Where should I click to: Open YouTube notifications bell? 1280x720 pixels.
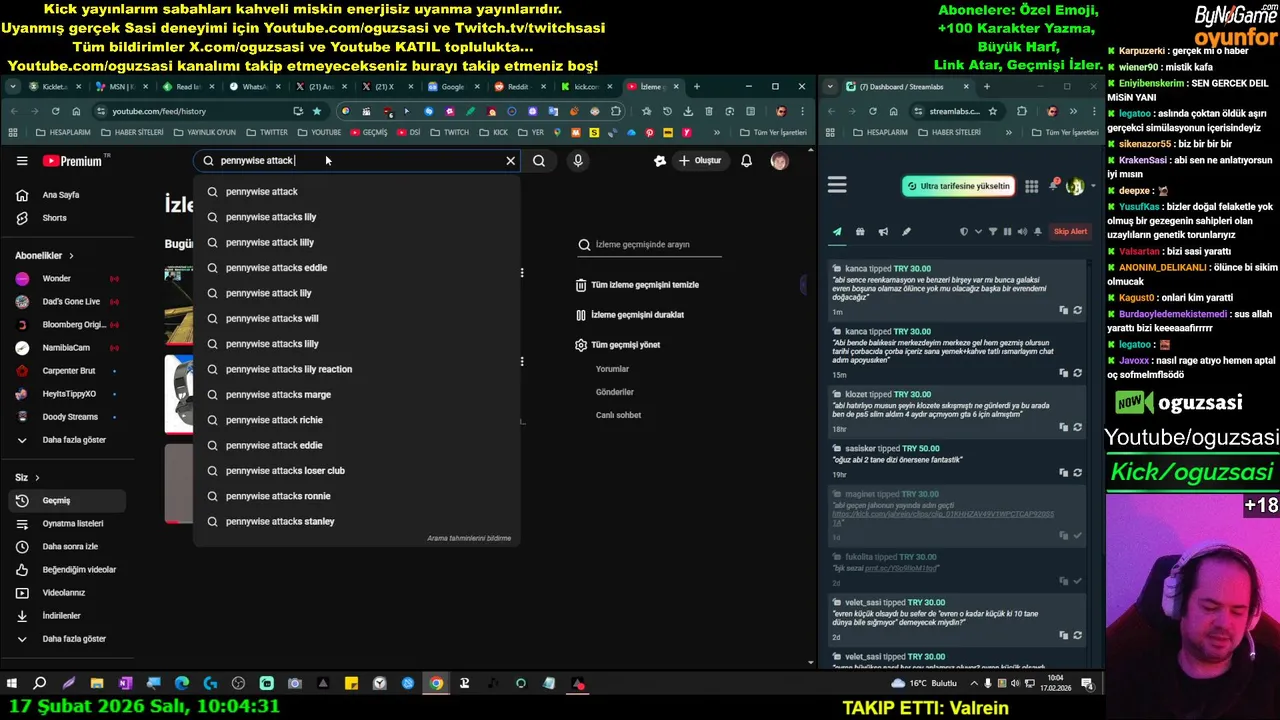click(x=746, y=160)
